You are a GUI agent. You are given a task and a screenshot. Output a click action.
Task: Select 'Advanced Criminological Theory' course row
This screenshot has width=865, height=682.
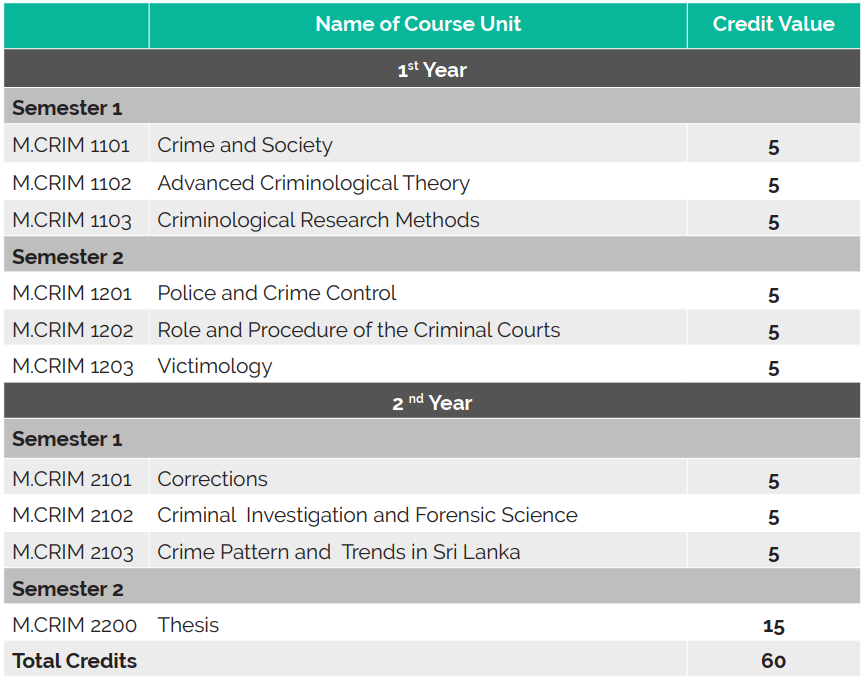[313, 183]
